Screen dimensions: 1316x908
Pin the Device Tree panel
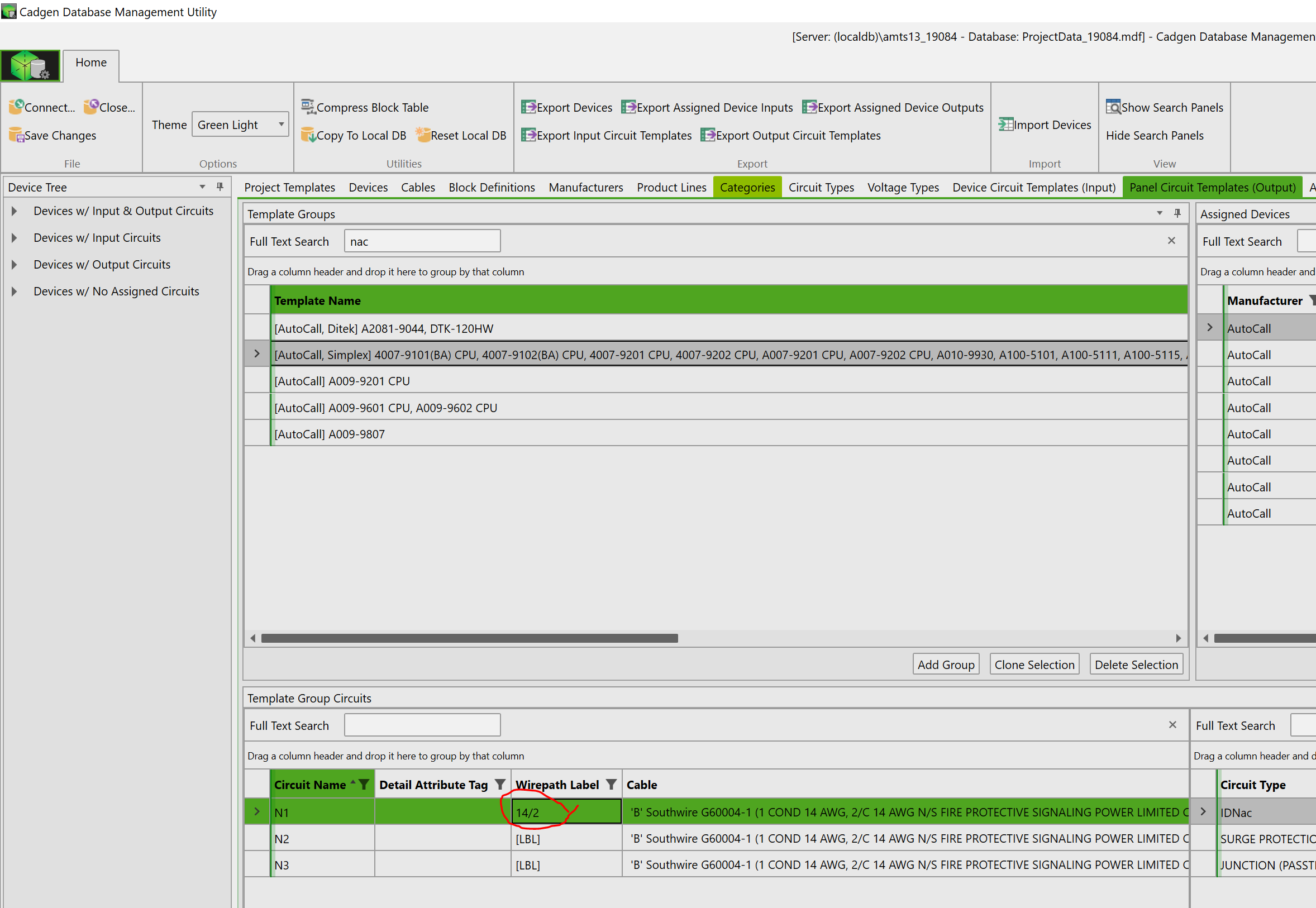(220, 187)
